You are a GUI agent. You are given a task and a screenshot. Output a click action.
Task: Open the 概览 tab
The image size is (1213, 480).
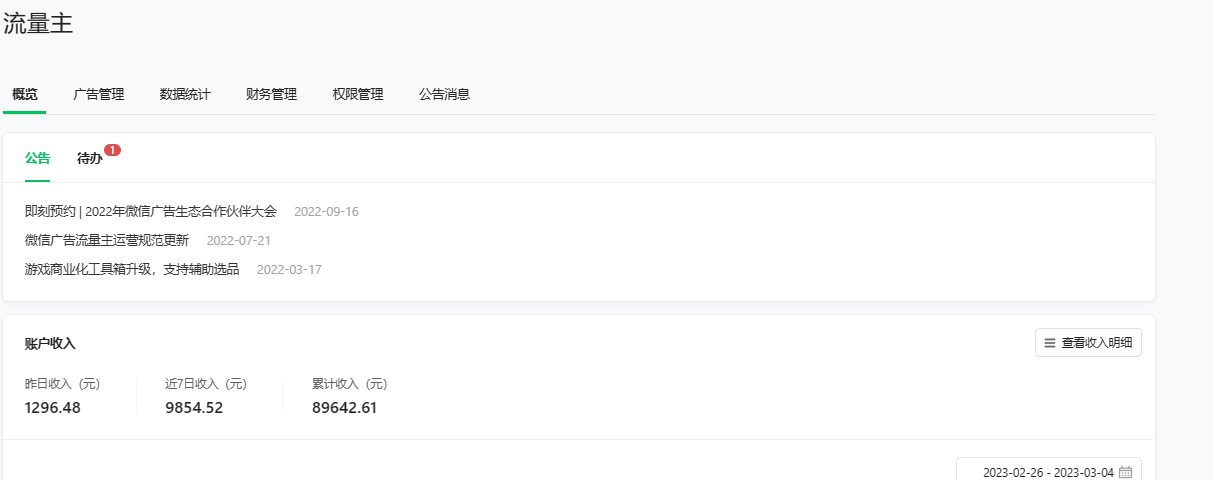click(25, 95)
